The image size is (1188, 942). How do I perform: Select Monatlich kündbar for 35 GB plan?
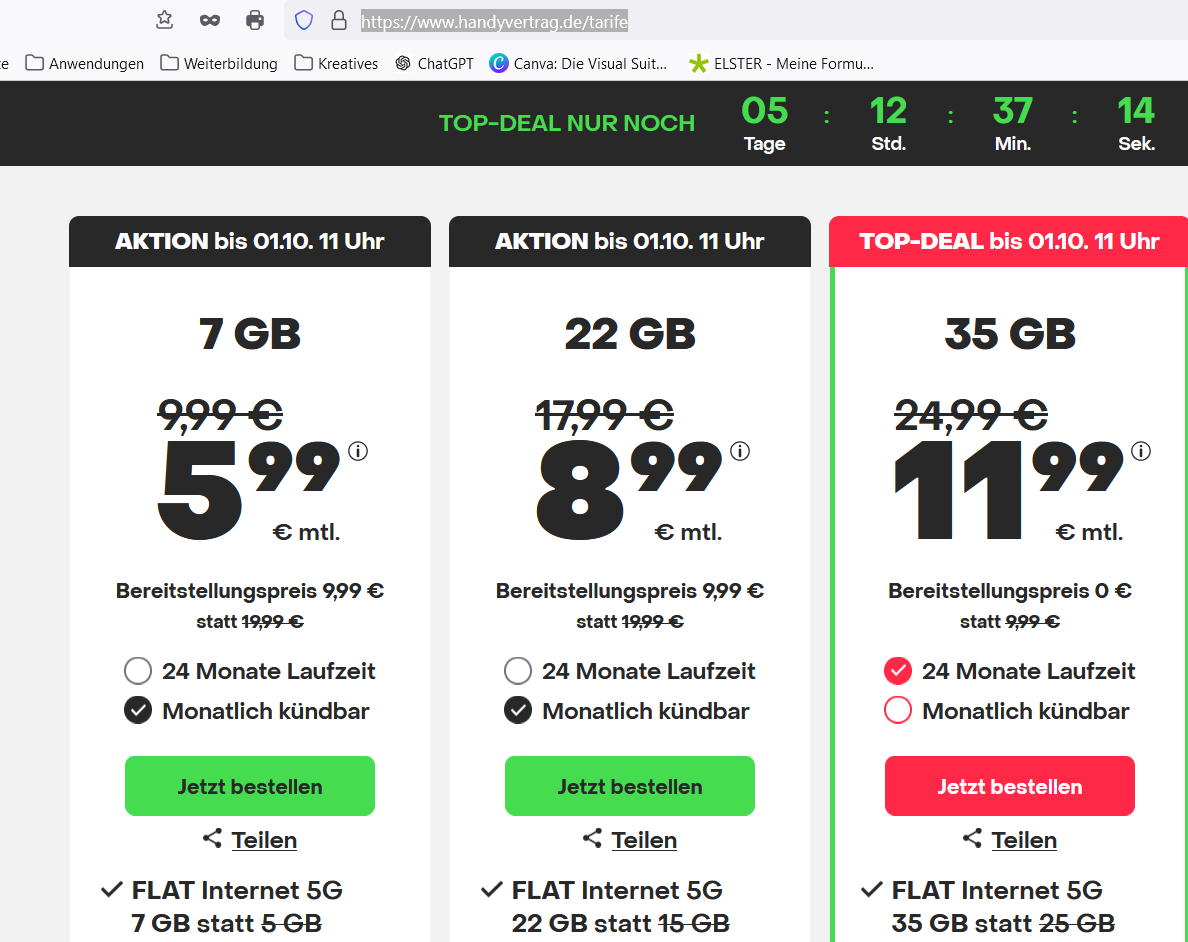(898, 711)
